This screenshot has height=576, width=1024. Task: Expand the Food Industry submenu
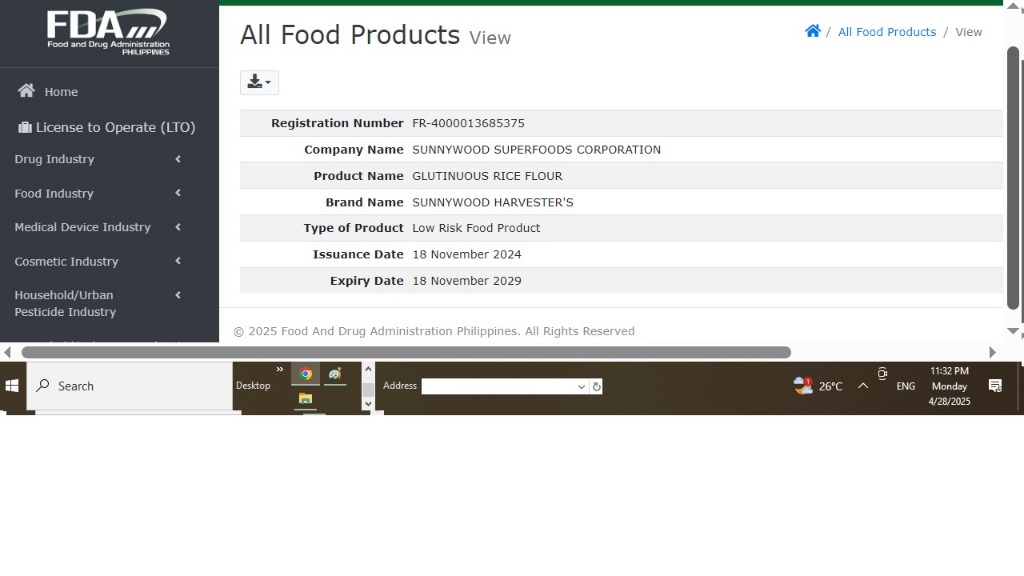(x=96, y=193)
